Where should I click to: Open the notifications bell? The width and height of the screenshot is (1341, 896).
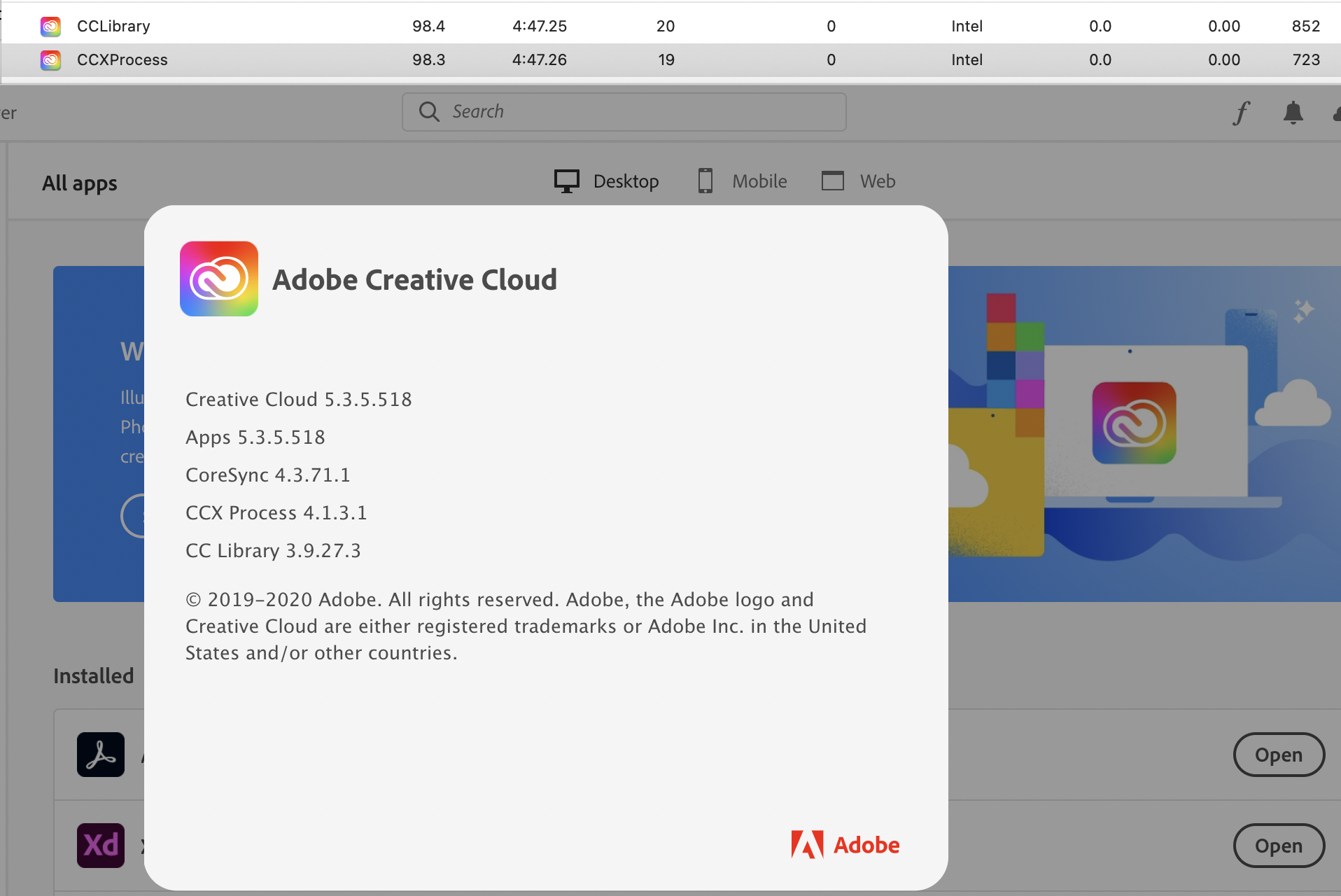1293,113
